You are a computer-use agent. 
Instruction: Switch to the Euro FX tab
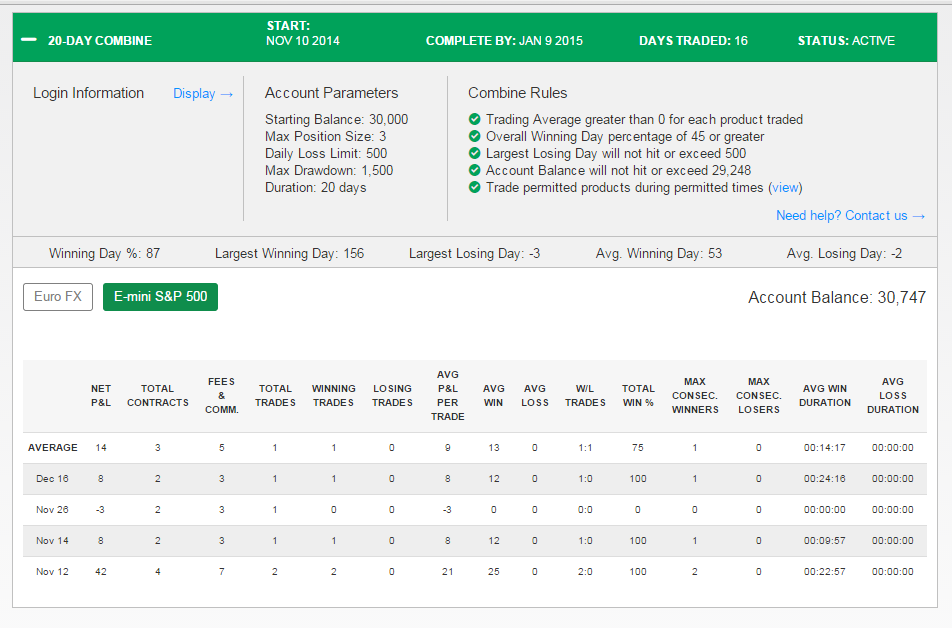click(58, 297)
